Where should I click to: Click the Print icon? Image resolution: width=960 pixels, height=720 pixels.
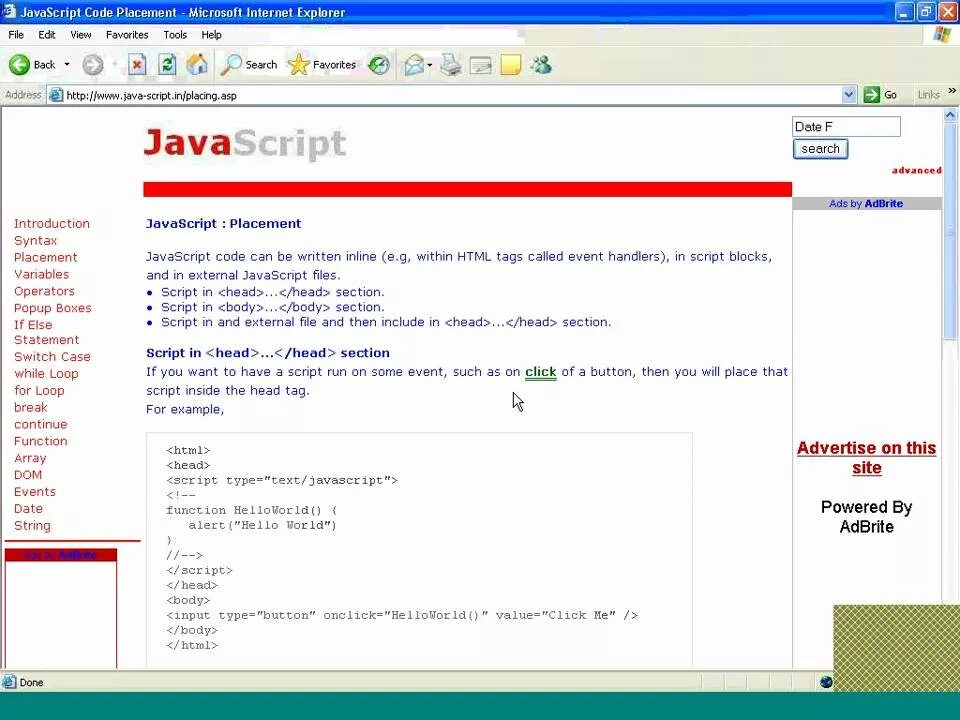pos(451,64)
